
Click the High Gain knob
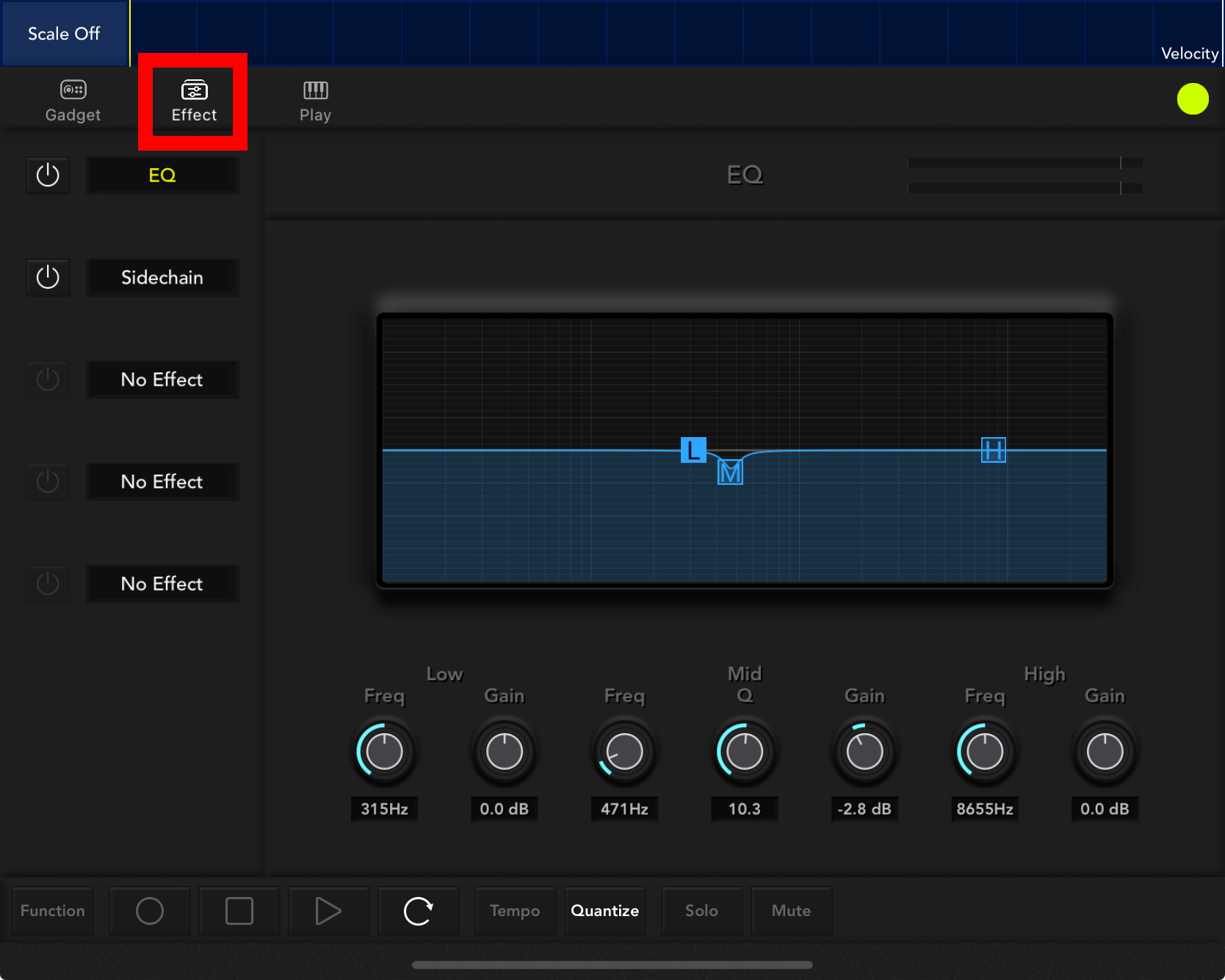[x=1105, y=752]
